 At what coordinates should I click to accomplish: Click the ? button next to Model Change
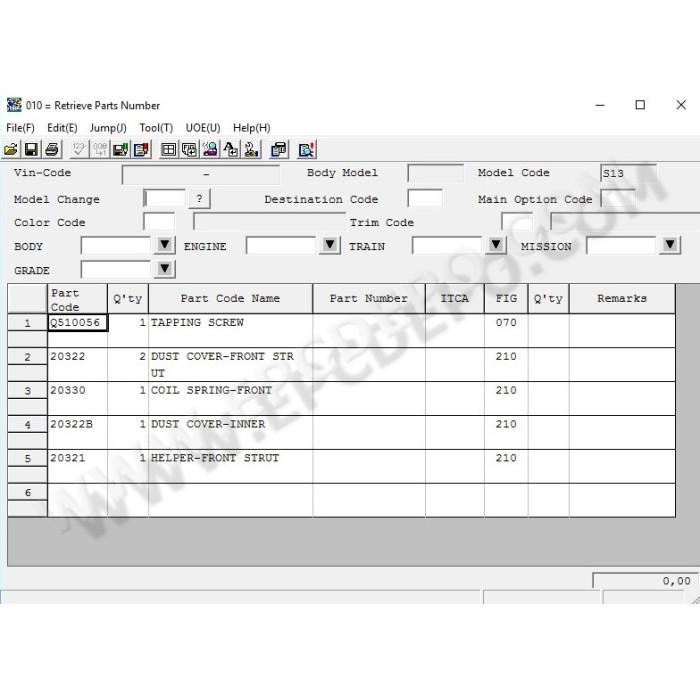(x=199, y=198)
